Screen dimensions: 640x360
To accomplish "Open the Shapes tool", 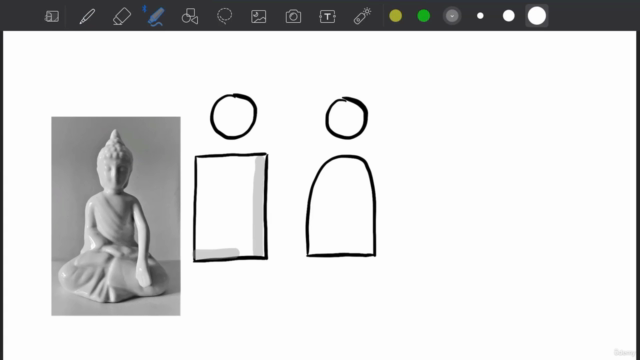I will (190, 16).
